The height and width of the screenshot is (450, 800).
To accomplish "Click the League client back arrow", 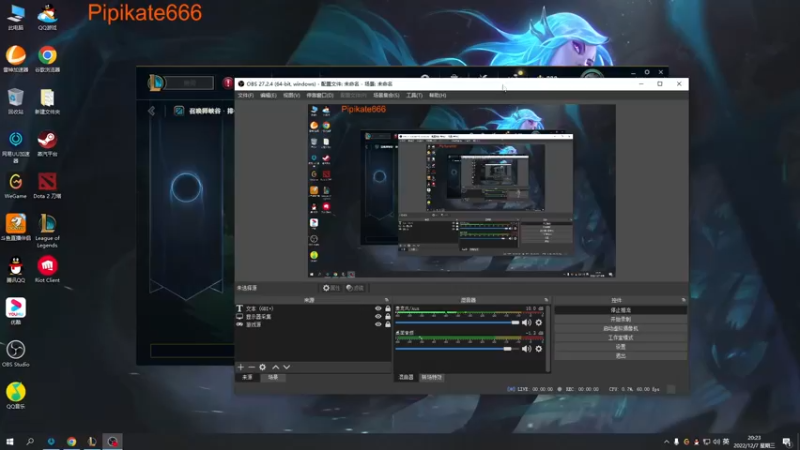I will (152, 111).
